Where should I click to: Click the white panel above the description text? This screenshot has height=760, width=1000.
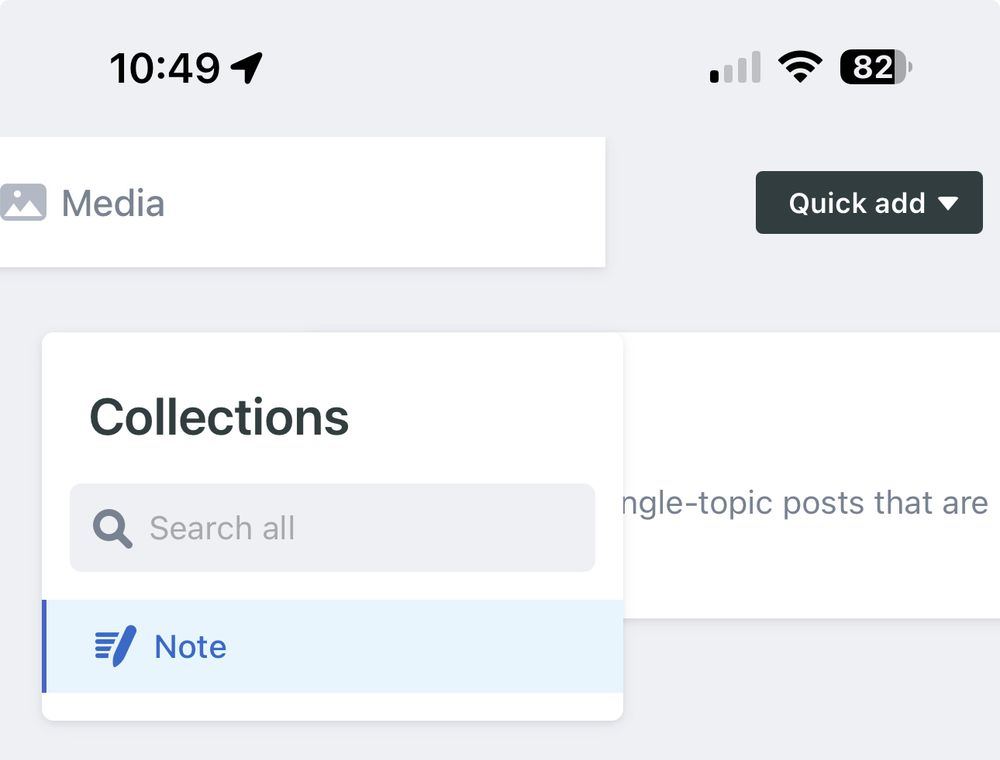pos(810,408)
